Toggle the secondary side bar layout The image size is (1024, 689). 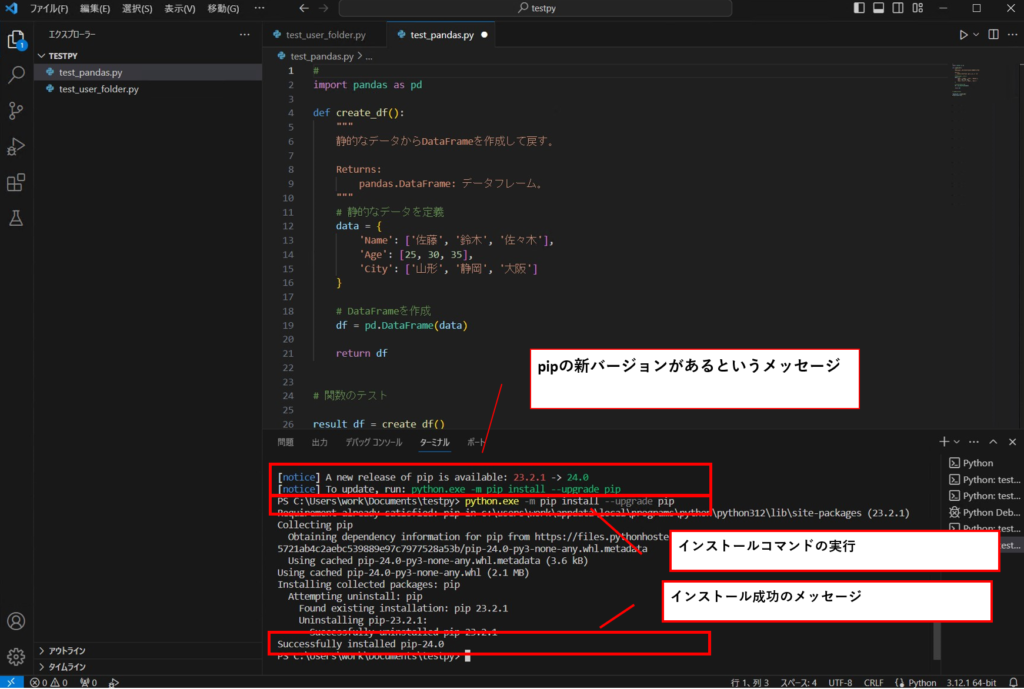(x=898, y=8)
